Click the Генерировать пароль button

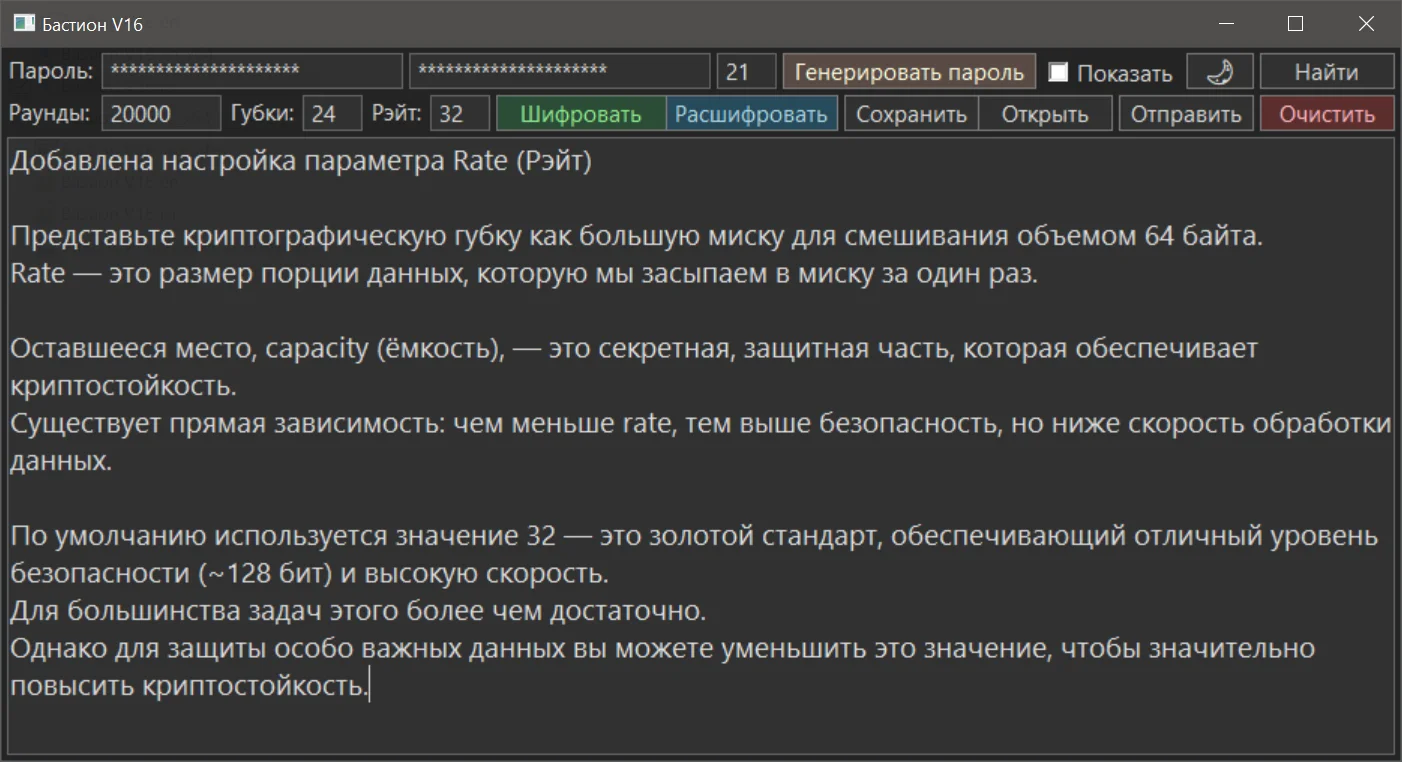point(909,72)
